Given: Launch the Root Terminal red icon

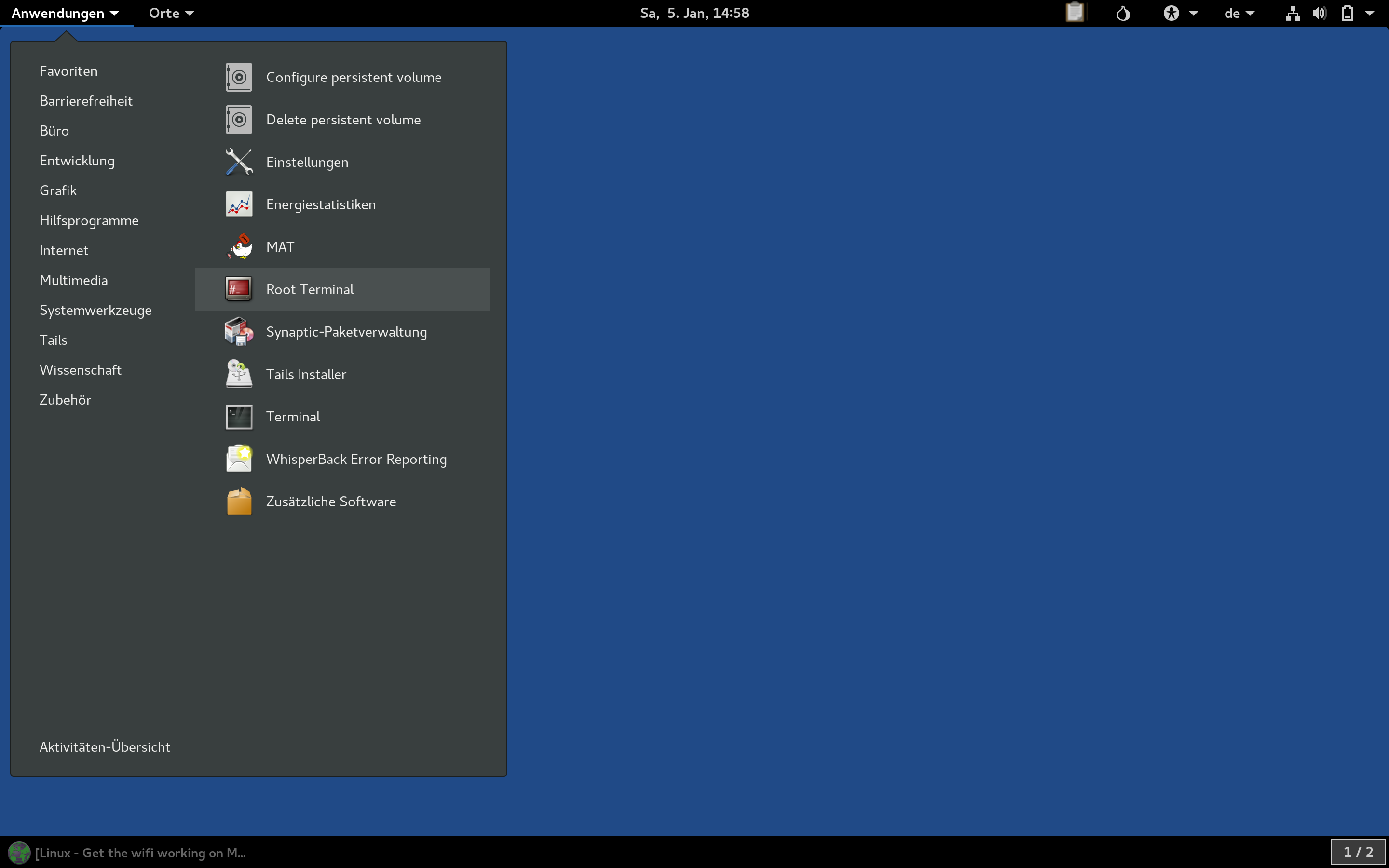Looking at the screenshot, I should click(239, 289).
